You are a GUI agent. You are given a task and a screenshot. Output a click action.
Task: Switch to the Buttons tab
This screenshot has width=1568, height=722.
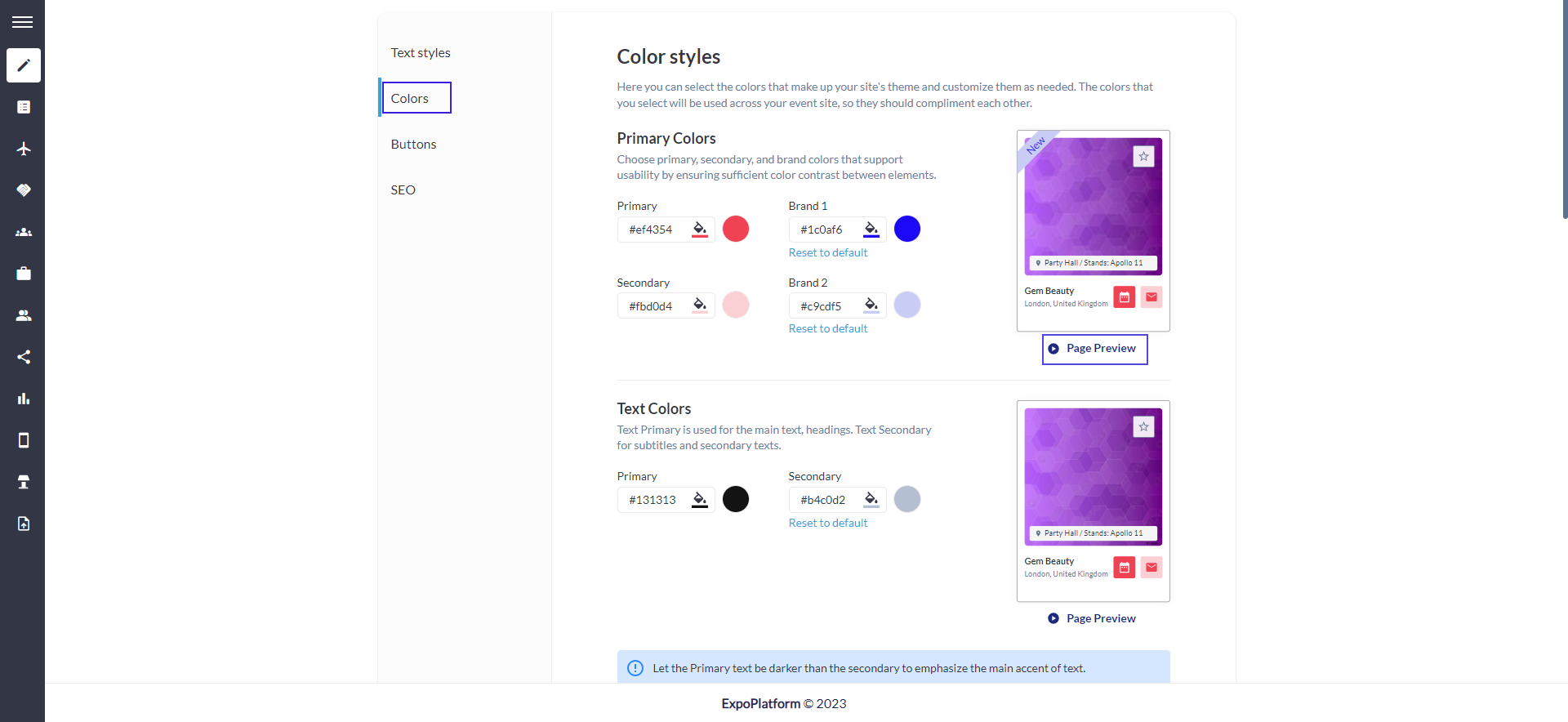click(413, 144)
